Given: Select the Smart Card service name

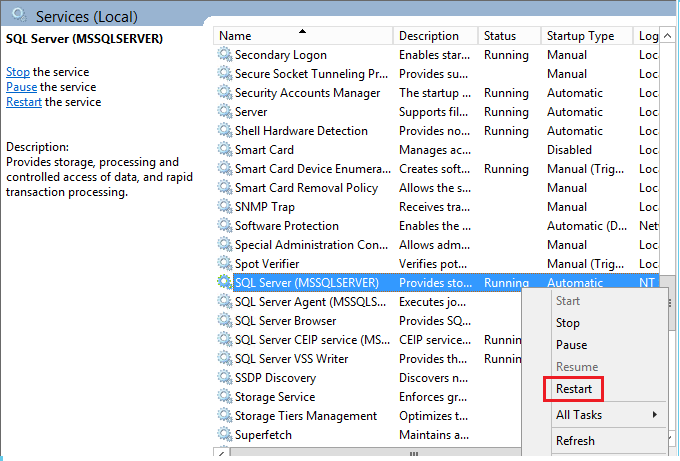Looking at the screenshot, I should (x=264, y=150).
